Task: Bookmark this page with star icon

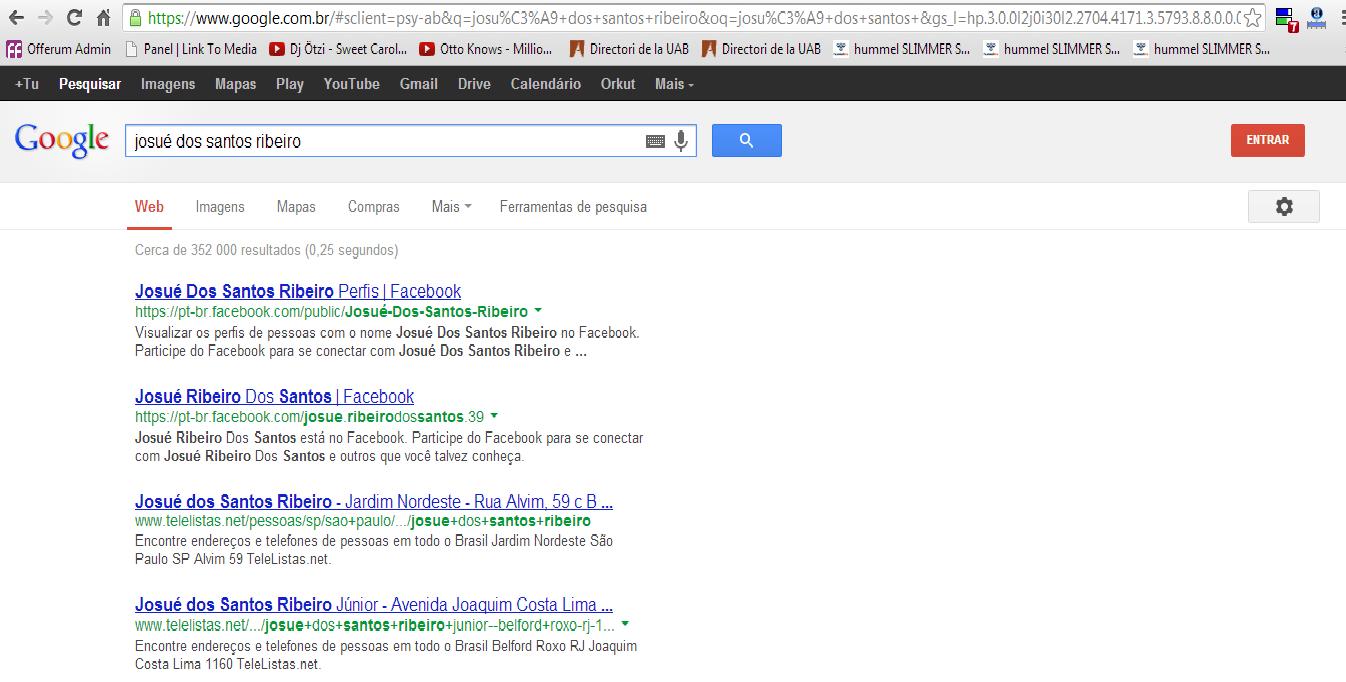Action: tap(1253, 18)
